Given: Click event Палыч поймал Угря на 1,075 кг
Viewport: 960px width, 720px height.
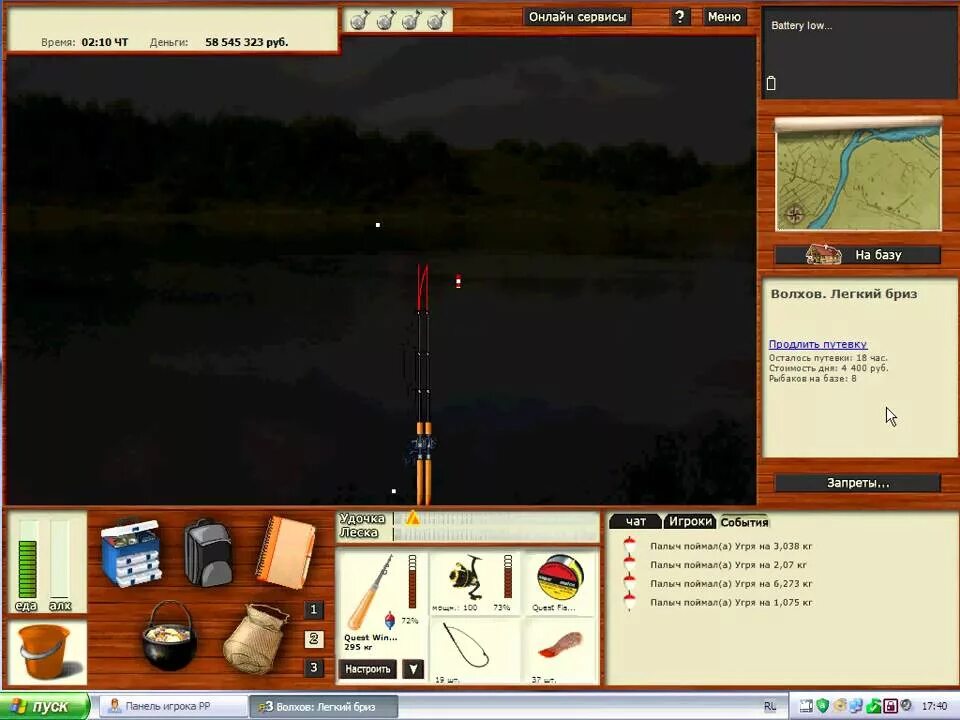Looking at the screenshot, I should click(731, 602).
